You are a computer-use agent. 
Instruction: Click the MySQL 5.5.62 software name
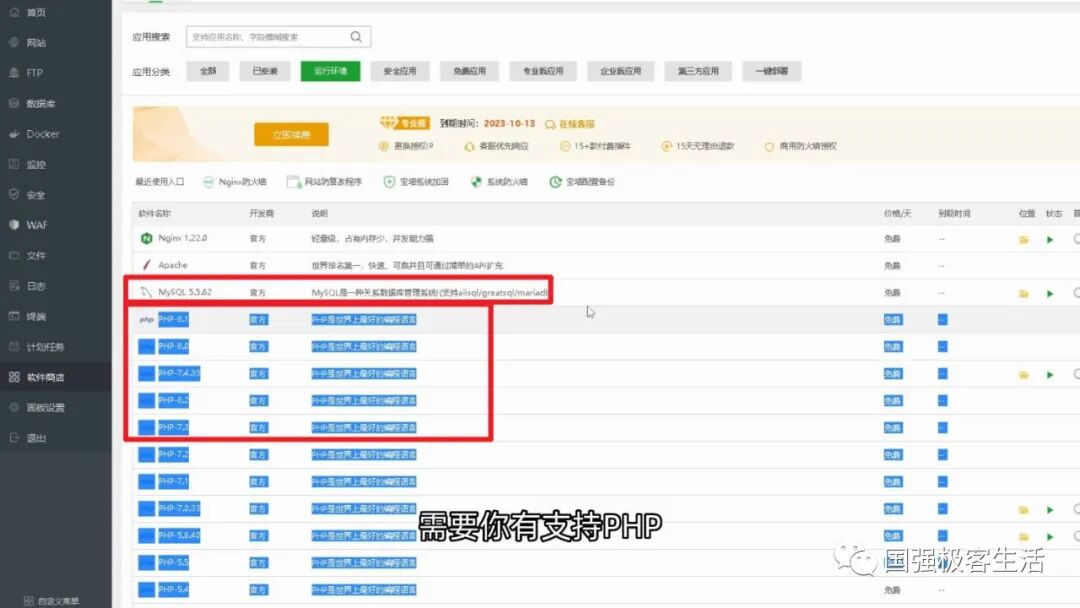click(x=185, y=292)
